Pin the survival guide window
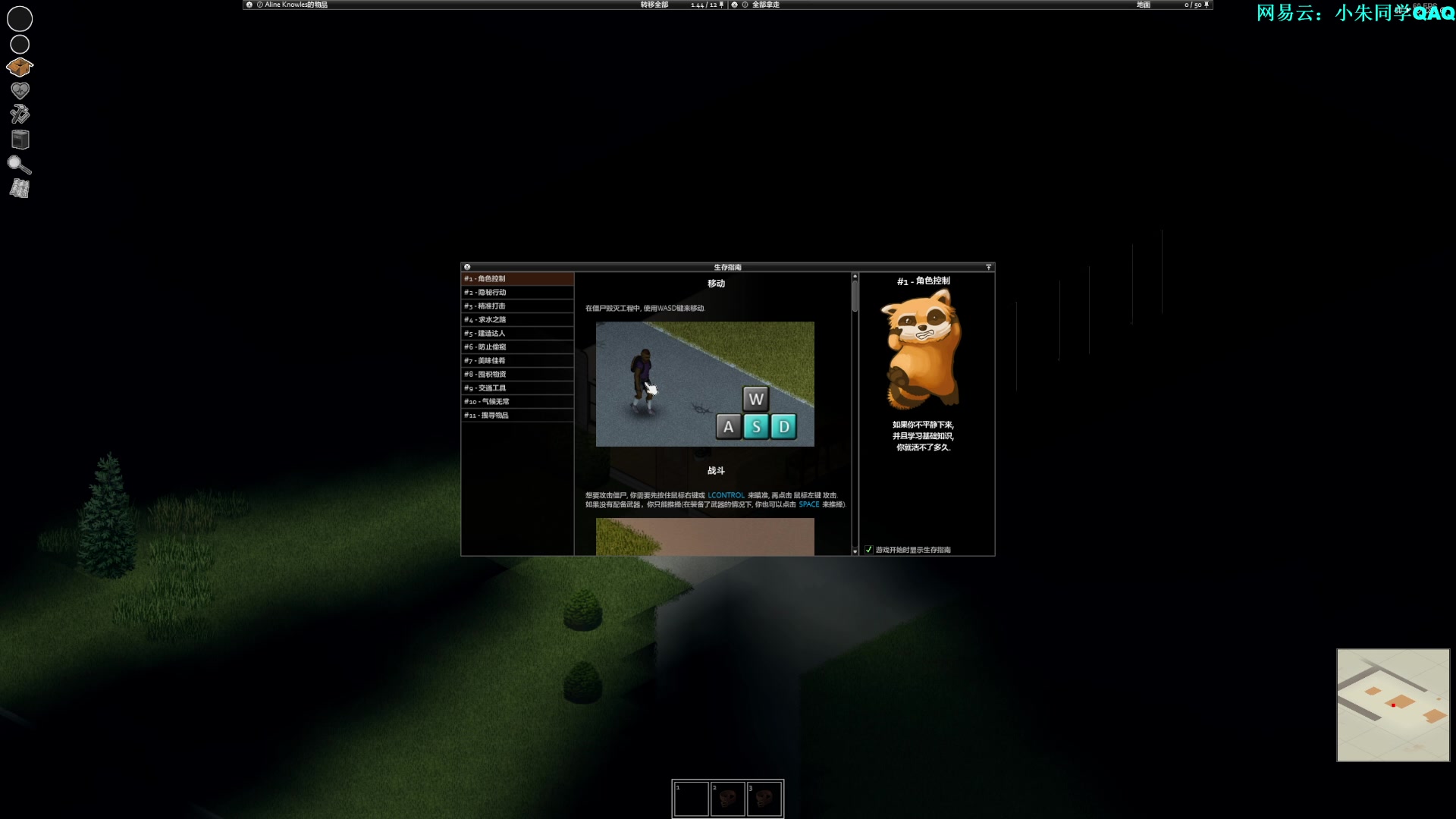 [x=988, y=267]
